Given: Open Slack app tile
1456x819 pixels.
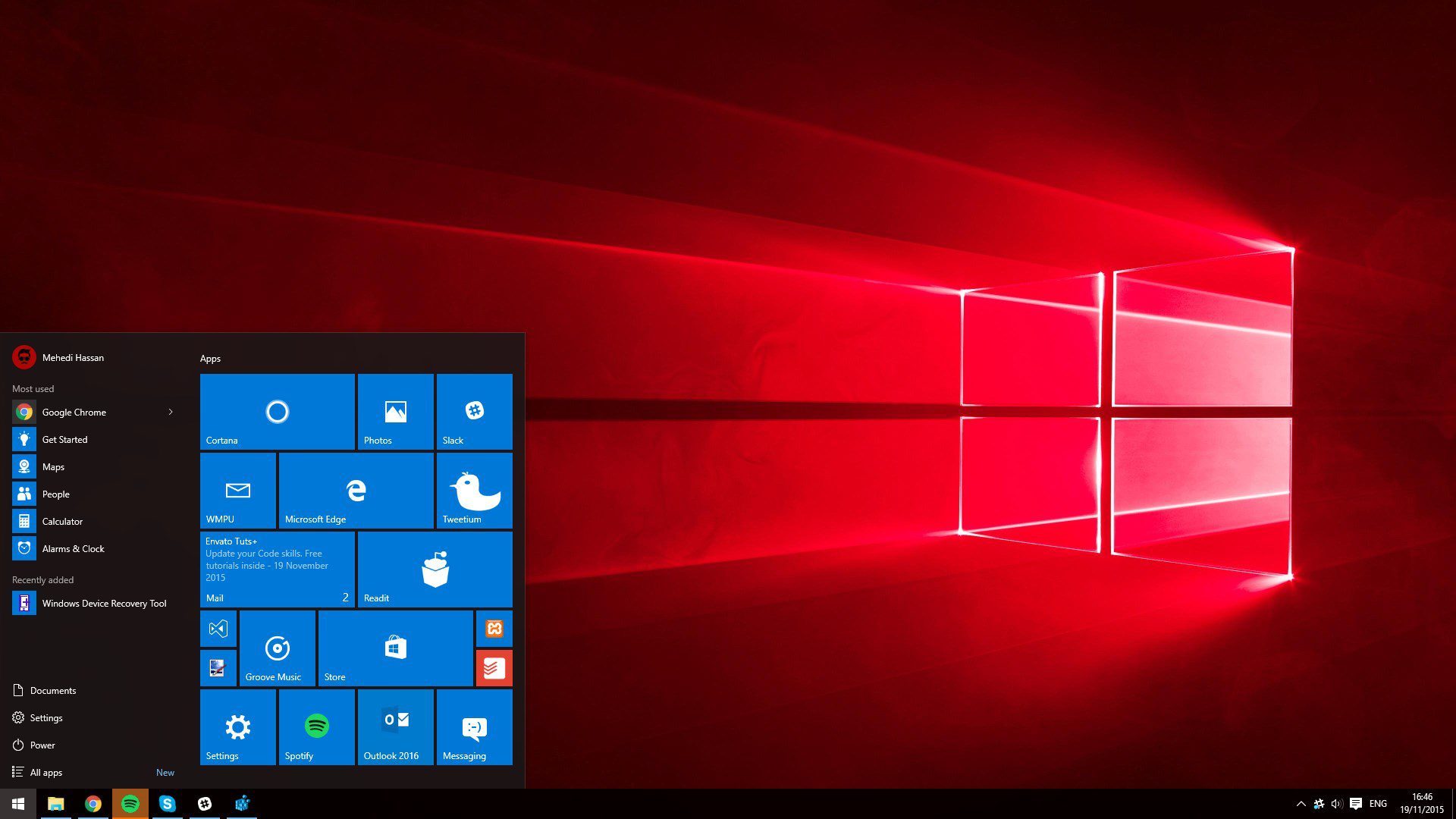Looking at the screenshot, I should coord(474,411).
